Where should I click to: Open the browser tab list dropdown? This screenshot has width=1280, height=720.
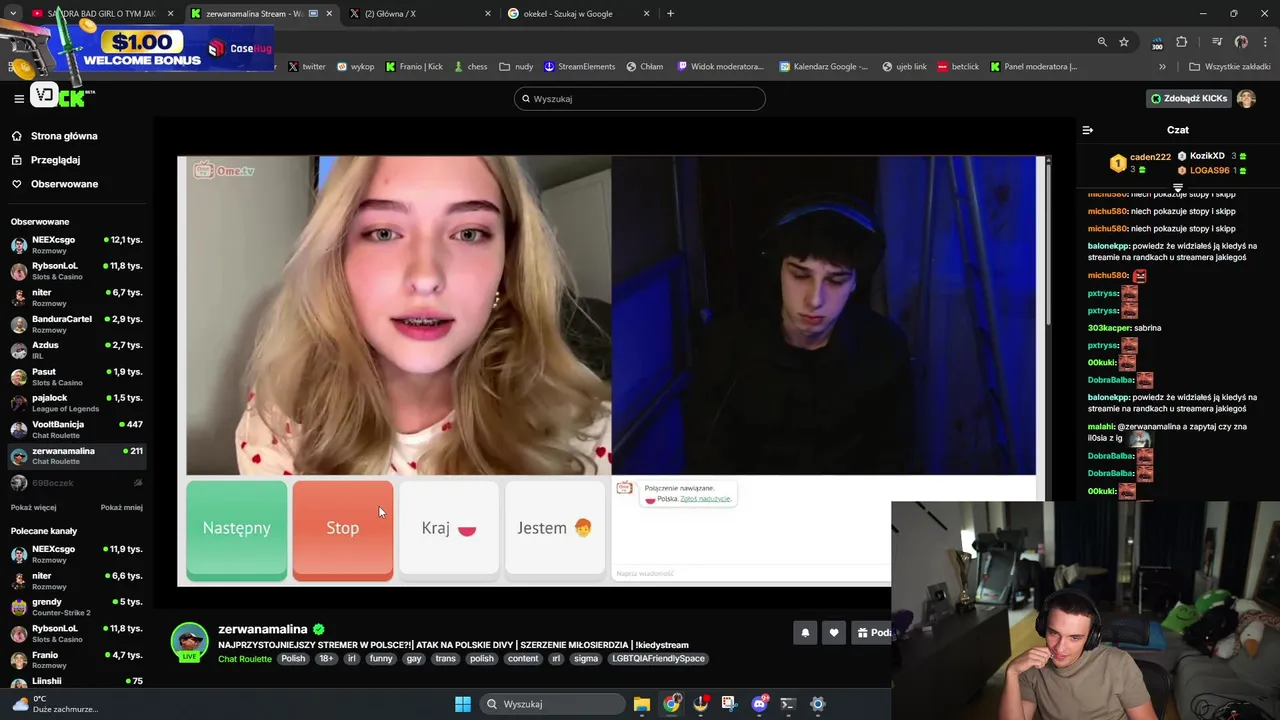tap(12, 14)
